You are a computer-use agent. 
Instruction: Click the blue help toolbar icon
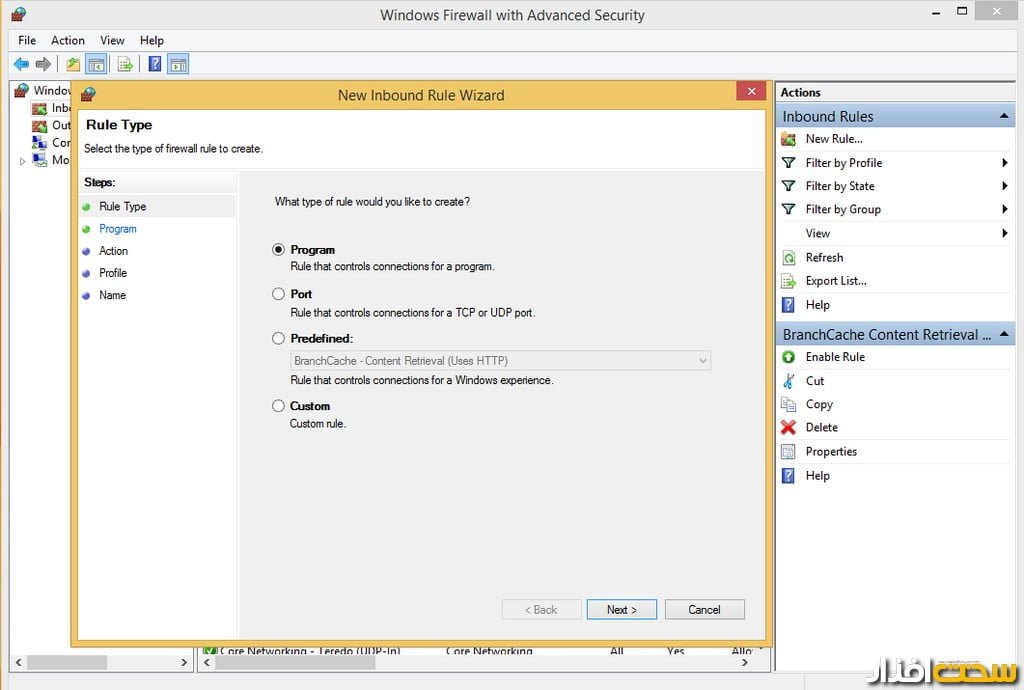coord(155,65)
